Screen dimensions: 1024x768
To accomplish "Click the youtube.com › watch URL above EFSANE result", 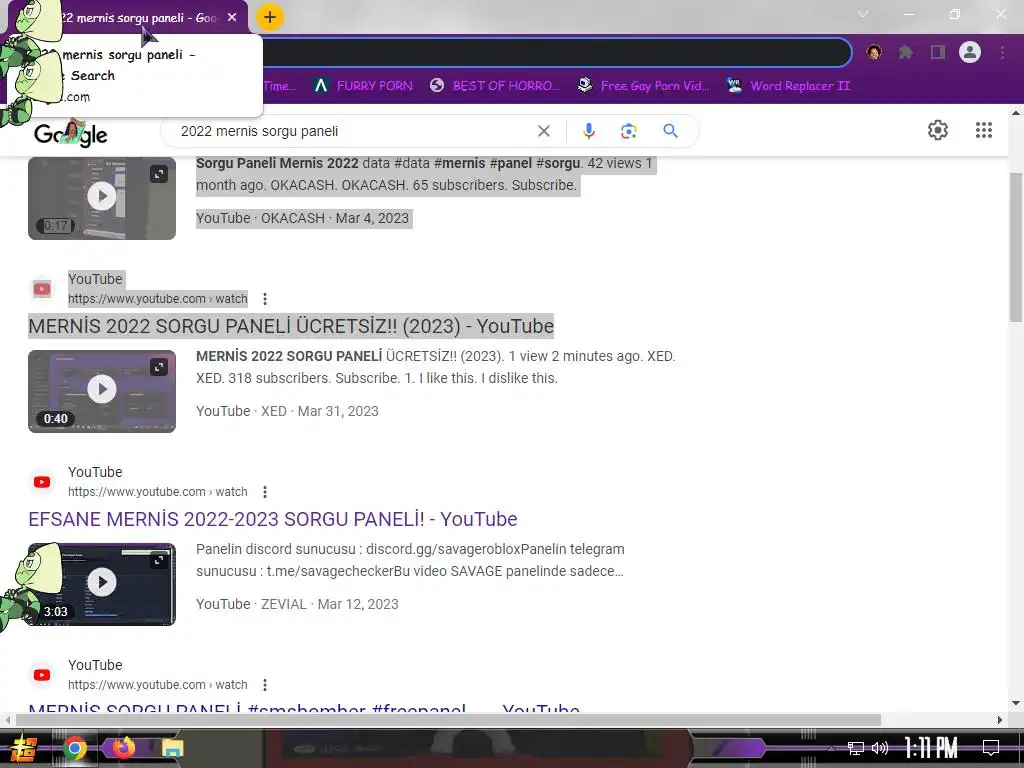I will tap(157, 492).
